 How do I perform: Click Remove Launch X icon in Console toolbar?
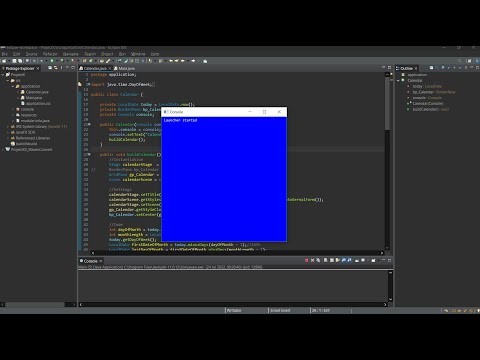click(312, 260)
